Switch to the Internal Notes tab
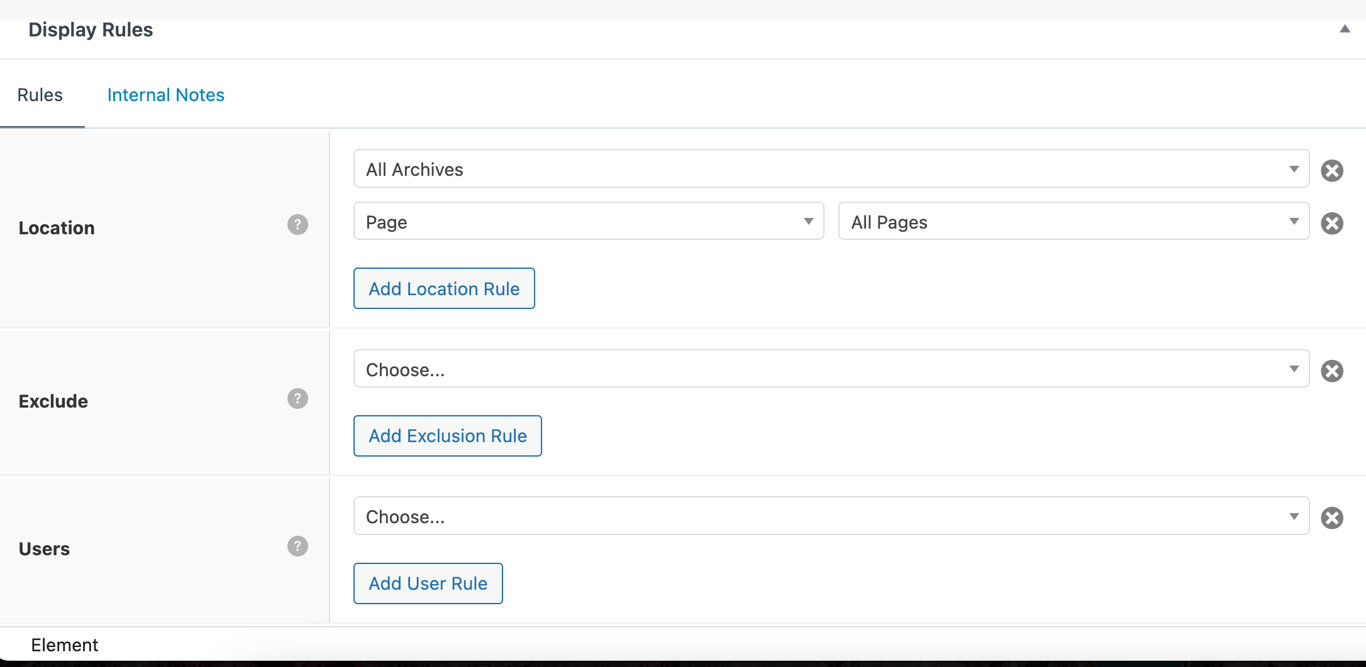 click(165, 94)
